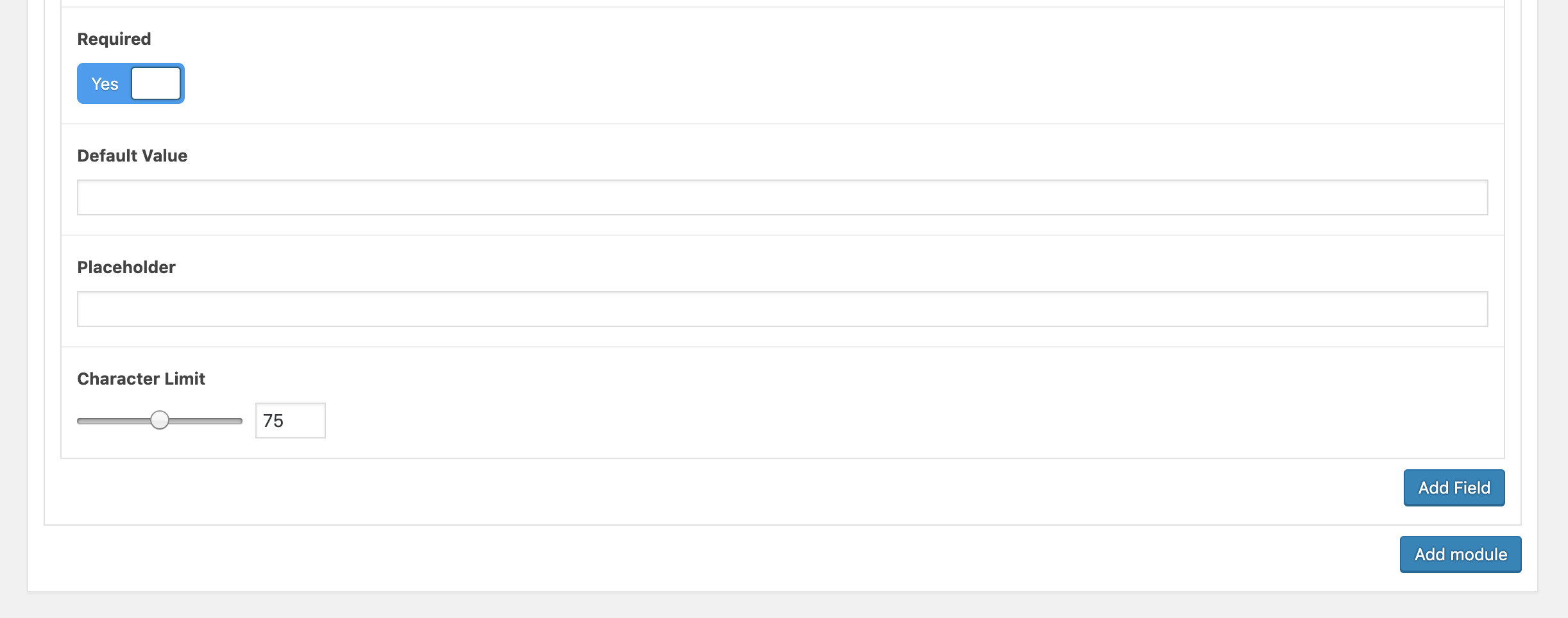Screen dimensions: 1568x618
Task: Click the right end of the Character Limit slider track
Action: point(239,421)
